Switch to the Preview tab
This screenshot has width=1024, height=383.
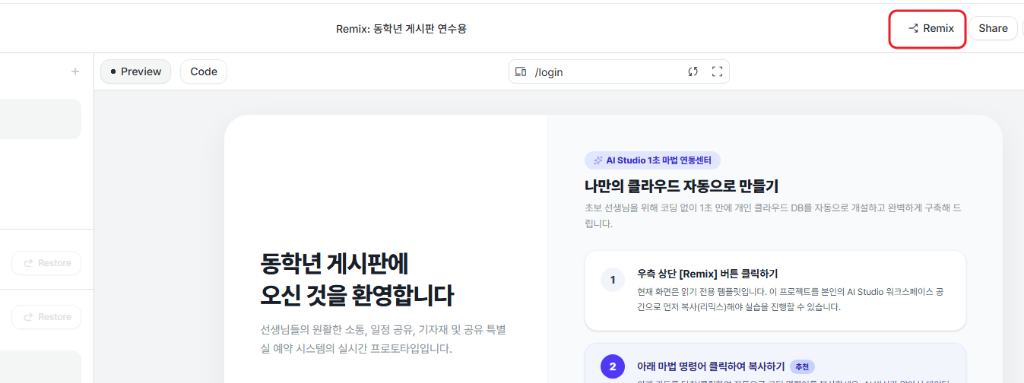click(135, 72)
